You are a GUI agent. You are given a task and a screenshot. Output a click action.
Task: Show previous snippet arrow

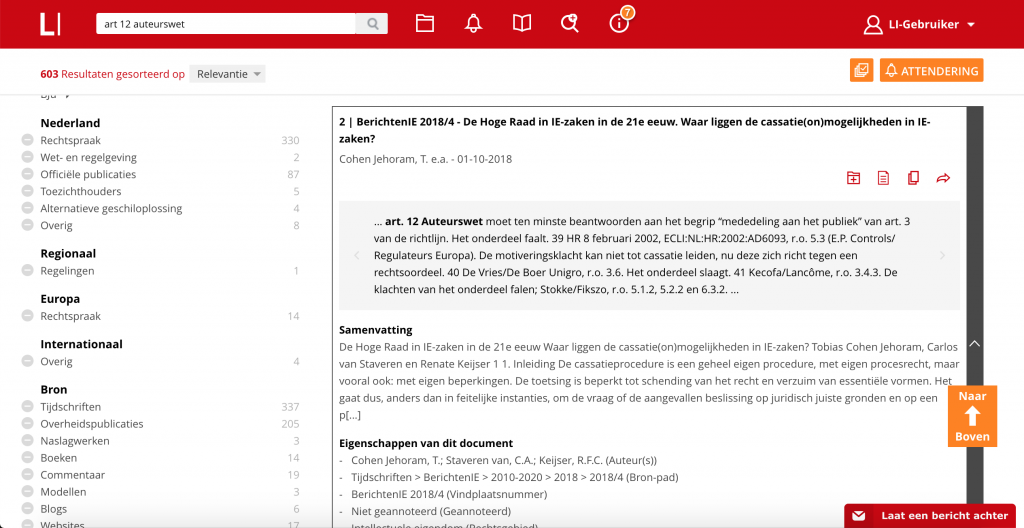coord(357,256)
